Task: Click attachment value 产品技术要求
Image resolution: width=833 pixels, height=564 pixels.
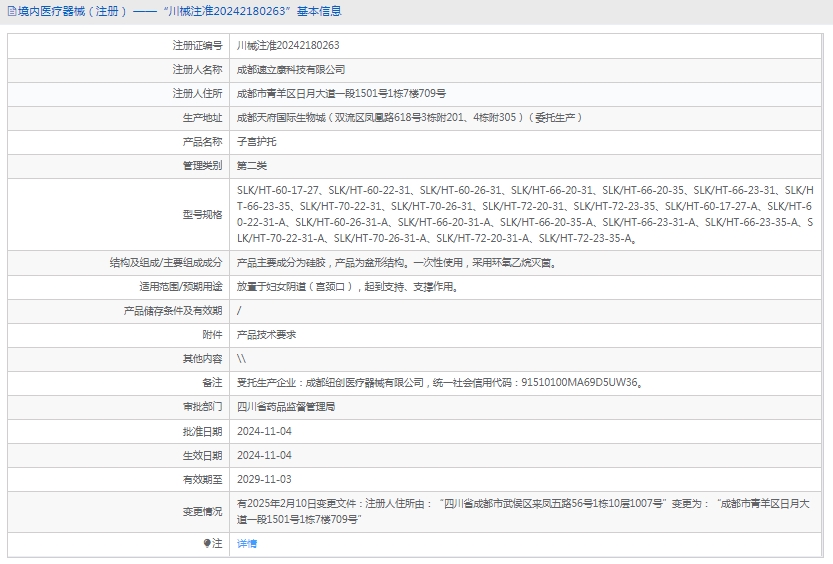Action: tap(266, 335)
